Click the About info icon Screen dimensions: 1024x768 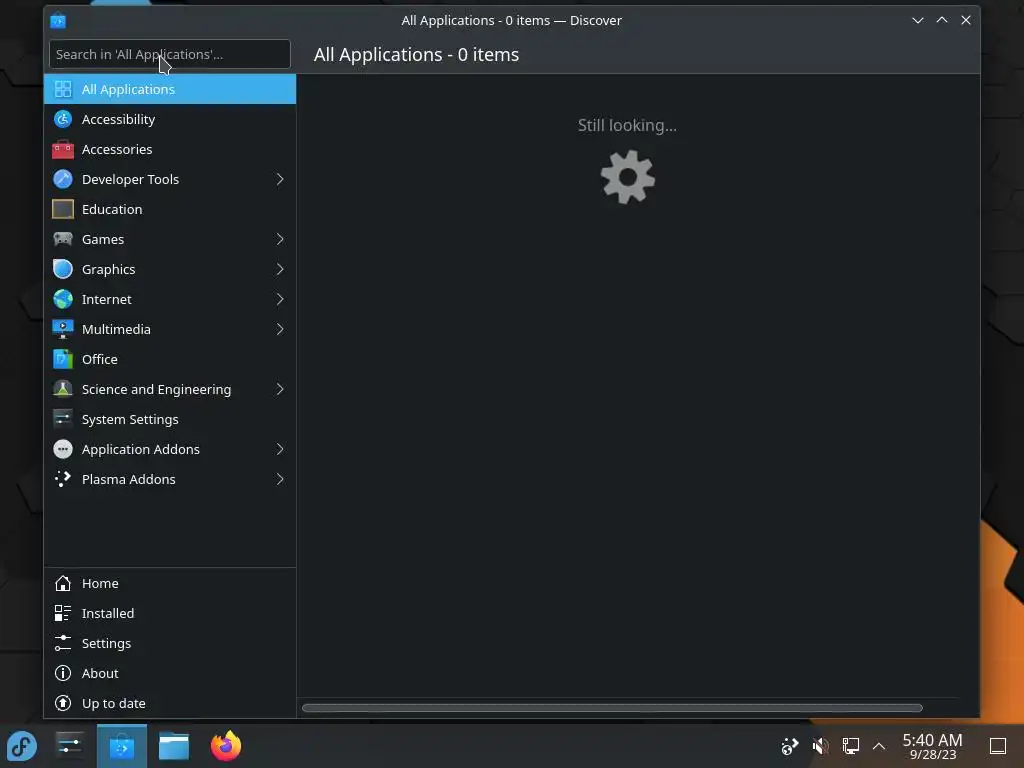tap(63, 673)
